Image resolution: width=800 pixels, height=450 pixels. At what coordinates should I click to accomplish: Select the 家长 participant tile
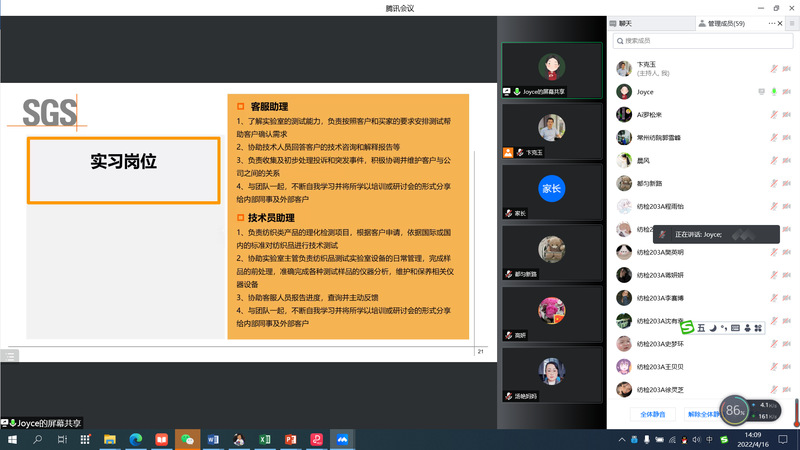tap(552, 192)
